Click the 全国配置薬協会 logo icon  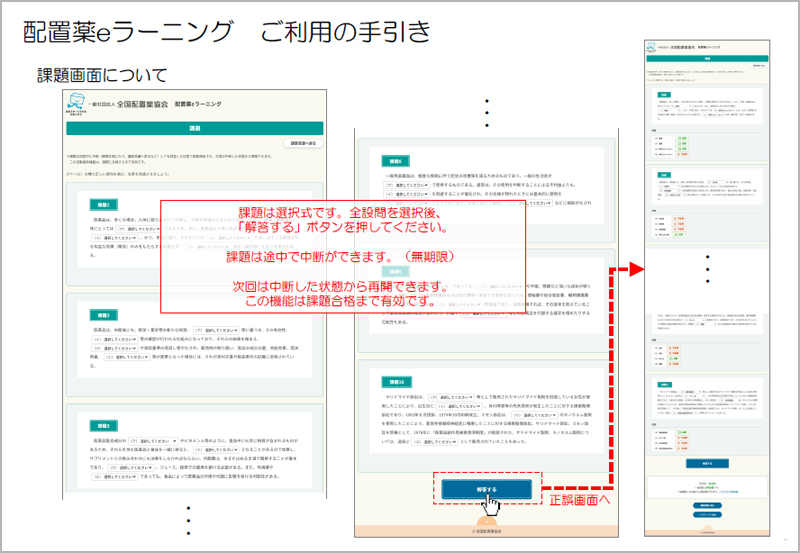pyautogui.click(x=77, y=103)
